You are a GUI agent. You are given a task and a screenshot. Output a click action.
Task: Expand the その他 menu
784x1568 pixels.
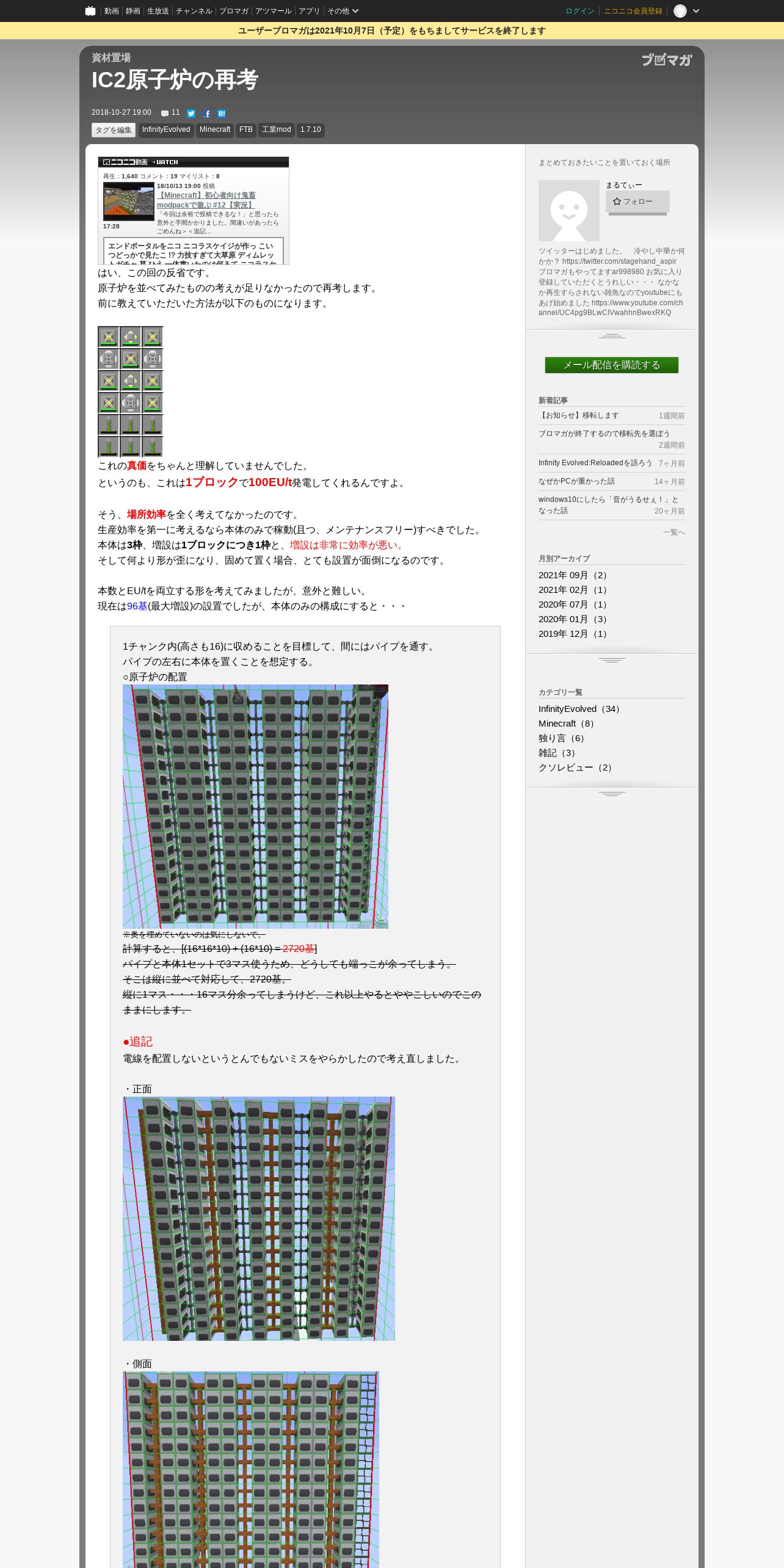[343, 11]
